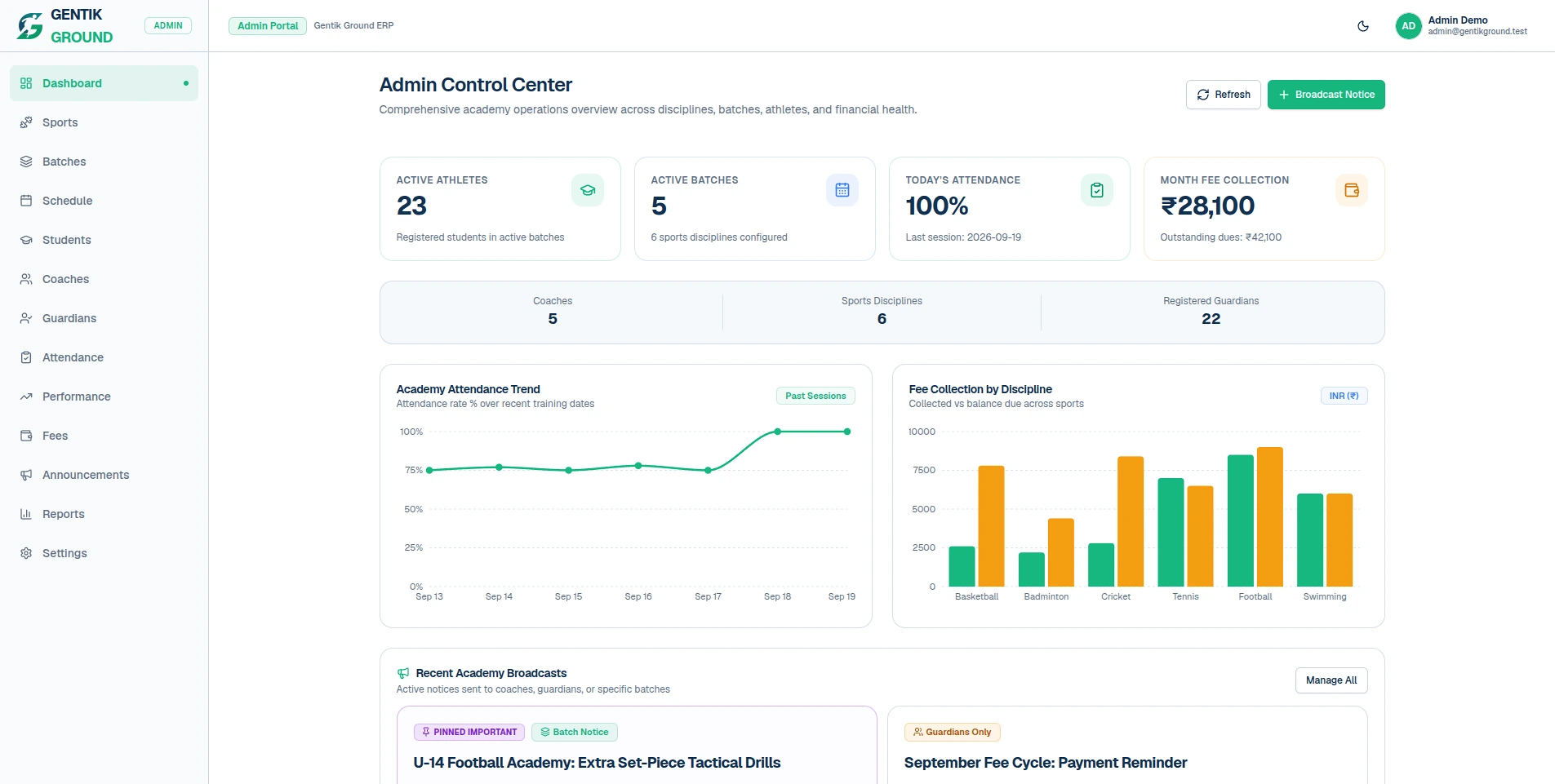Click the INR (₹) currency tag
This screenshot has width=1555, height=784.
coord(1344,396)
